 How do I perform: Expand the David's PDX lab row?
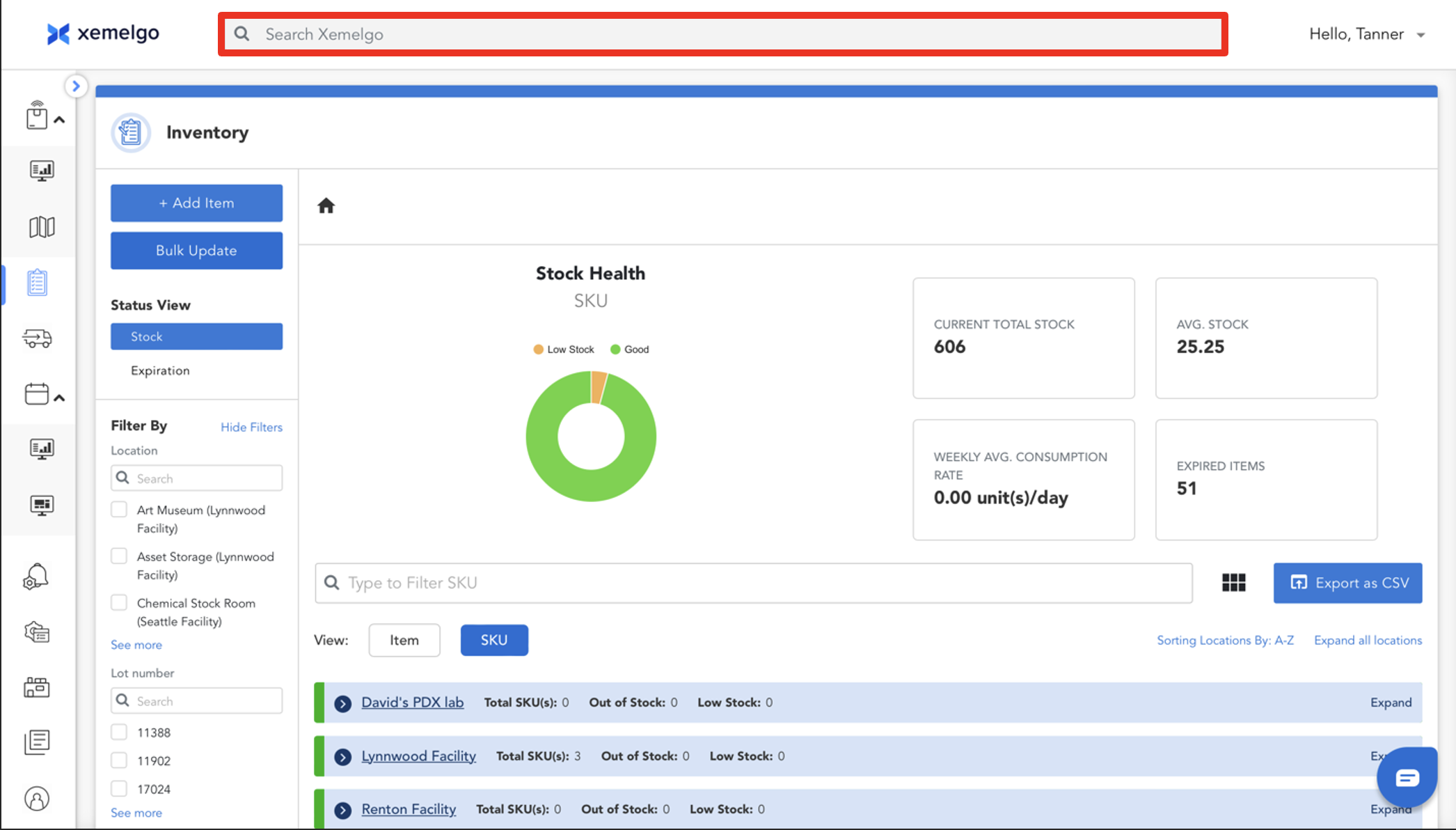pyautogui.click(x=342, y=703)
